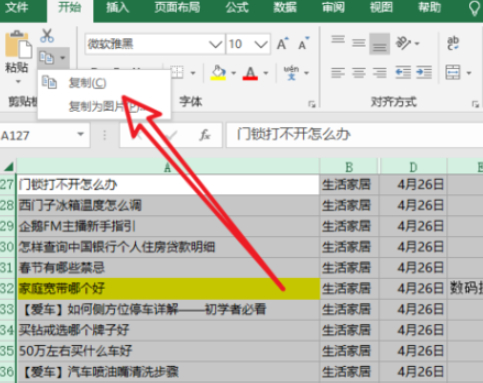The image size is (483, 383).
Task: Click the Paste clipboard icon
Action: click(x=18, y=45)
